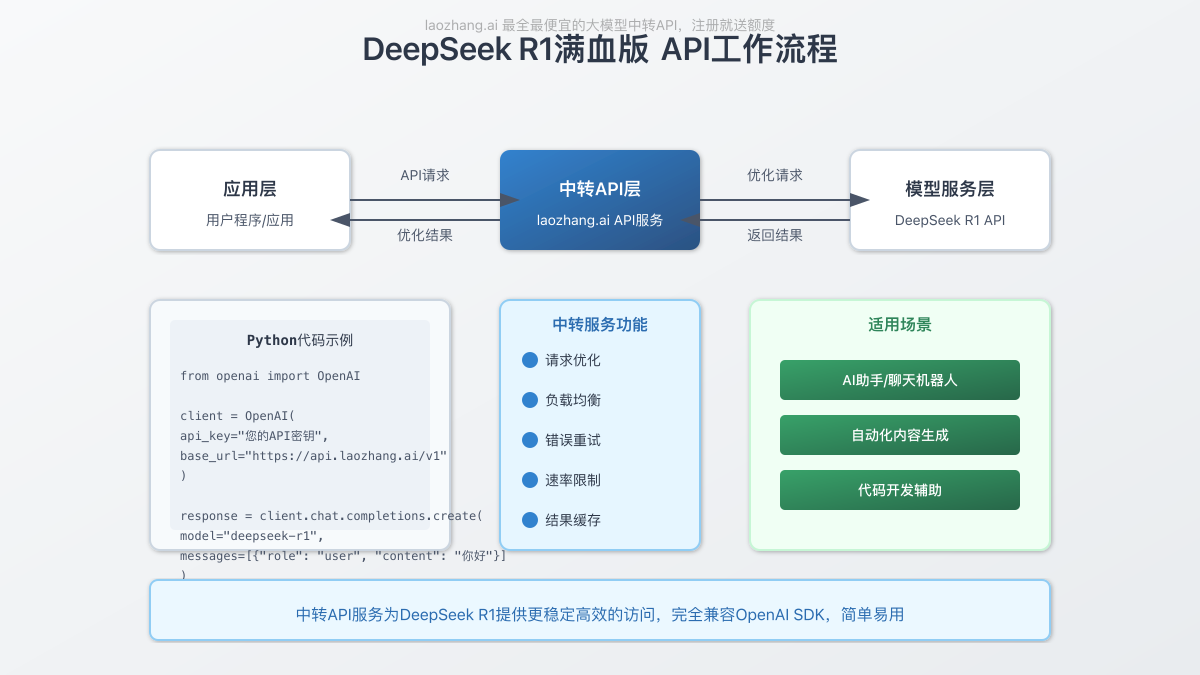Click the 应用层 box

[x=250, y=200]
